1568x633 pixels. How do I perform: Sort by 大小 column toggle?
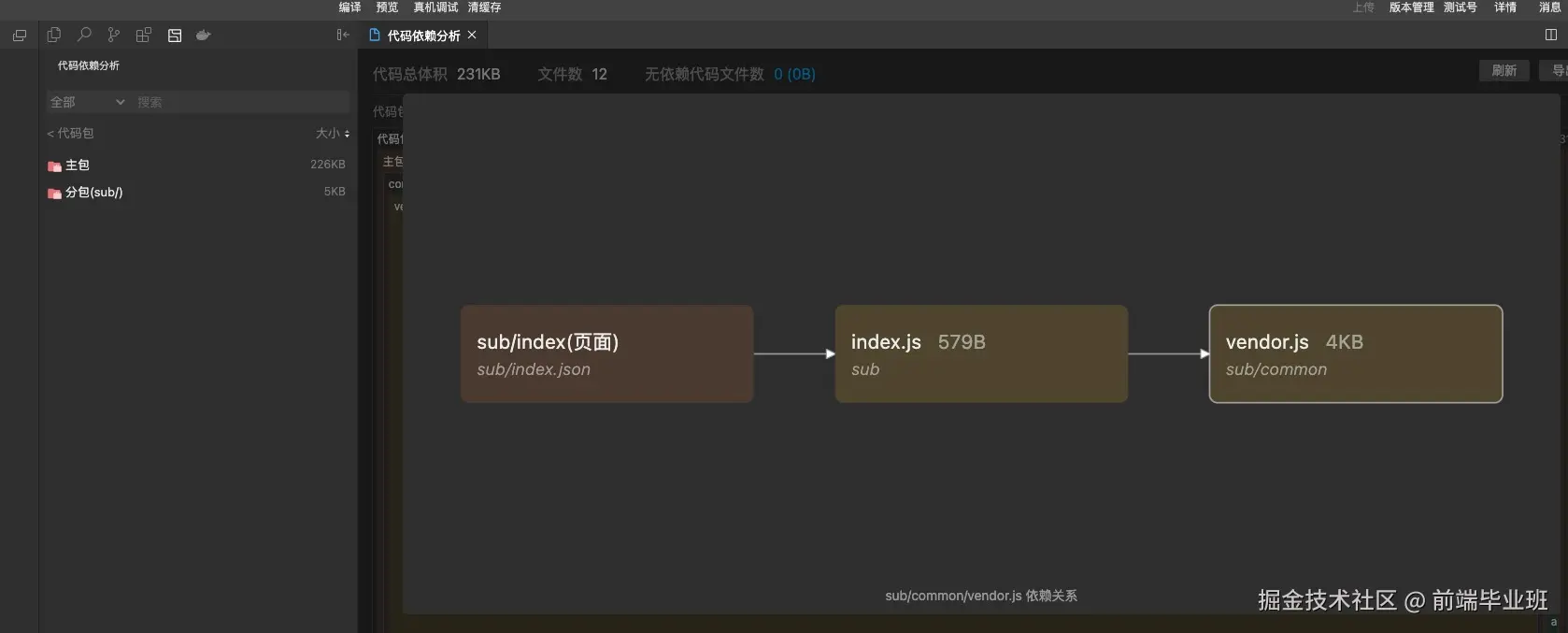pos(333,134)
